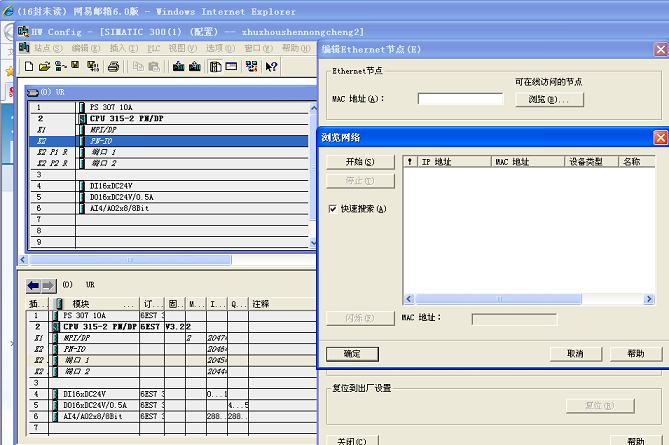Select the DO16xDC24V/0.5A row in the rack
Screen dimensions: 669x445
click(x=169, y=197)
